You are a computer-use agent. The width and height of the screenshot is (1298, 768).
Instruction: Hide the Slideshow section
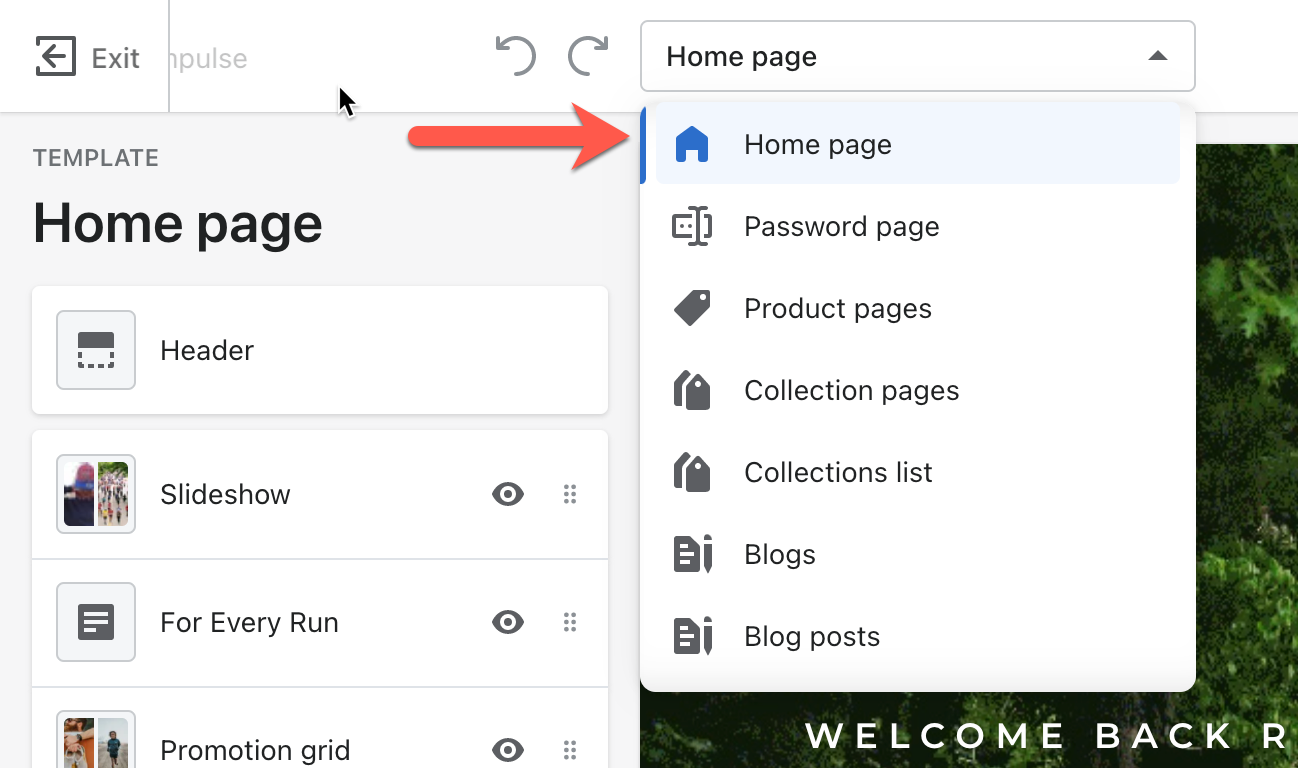pos(508,494)
